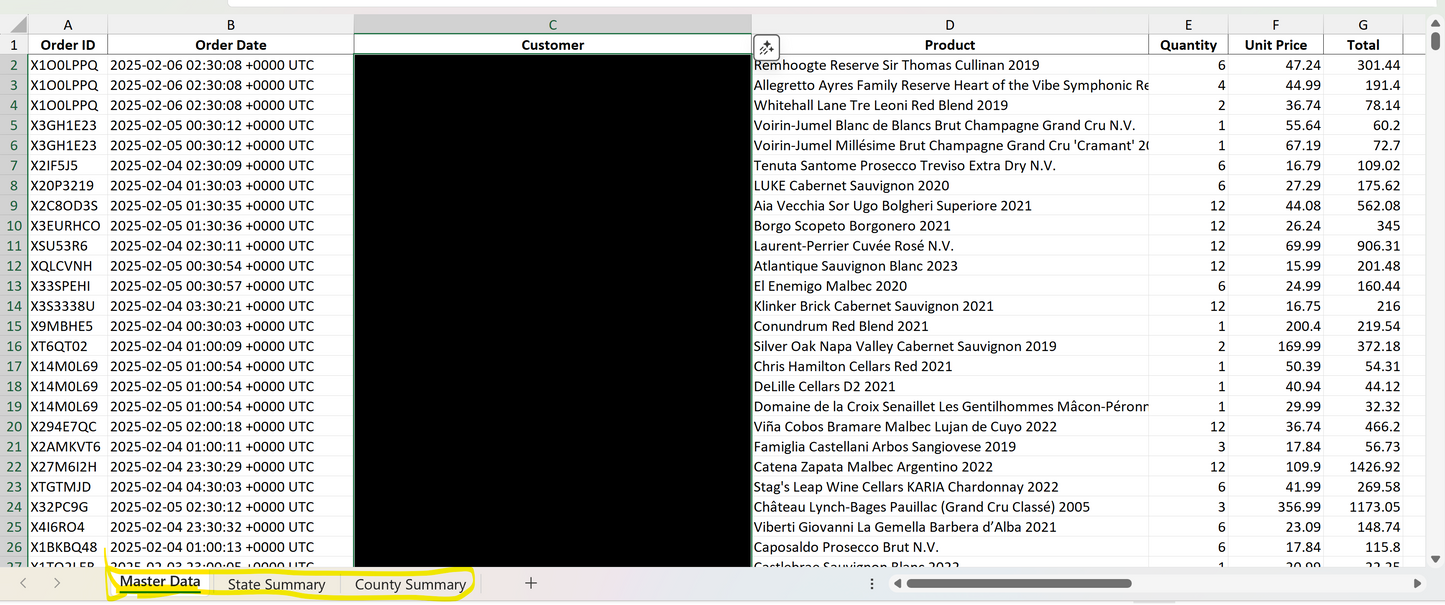Image resolution: width=1445 pixels, height=605 pixels.
Task: Click the Order ID header cell
Action: (68, 45)
